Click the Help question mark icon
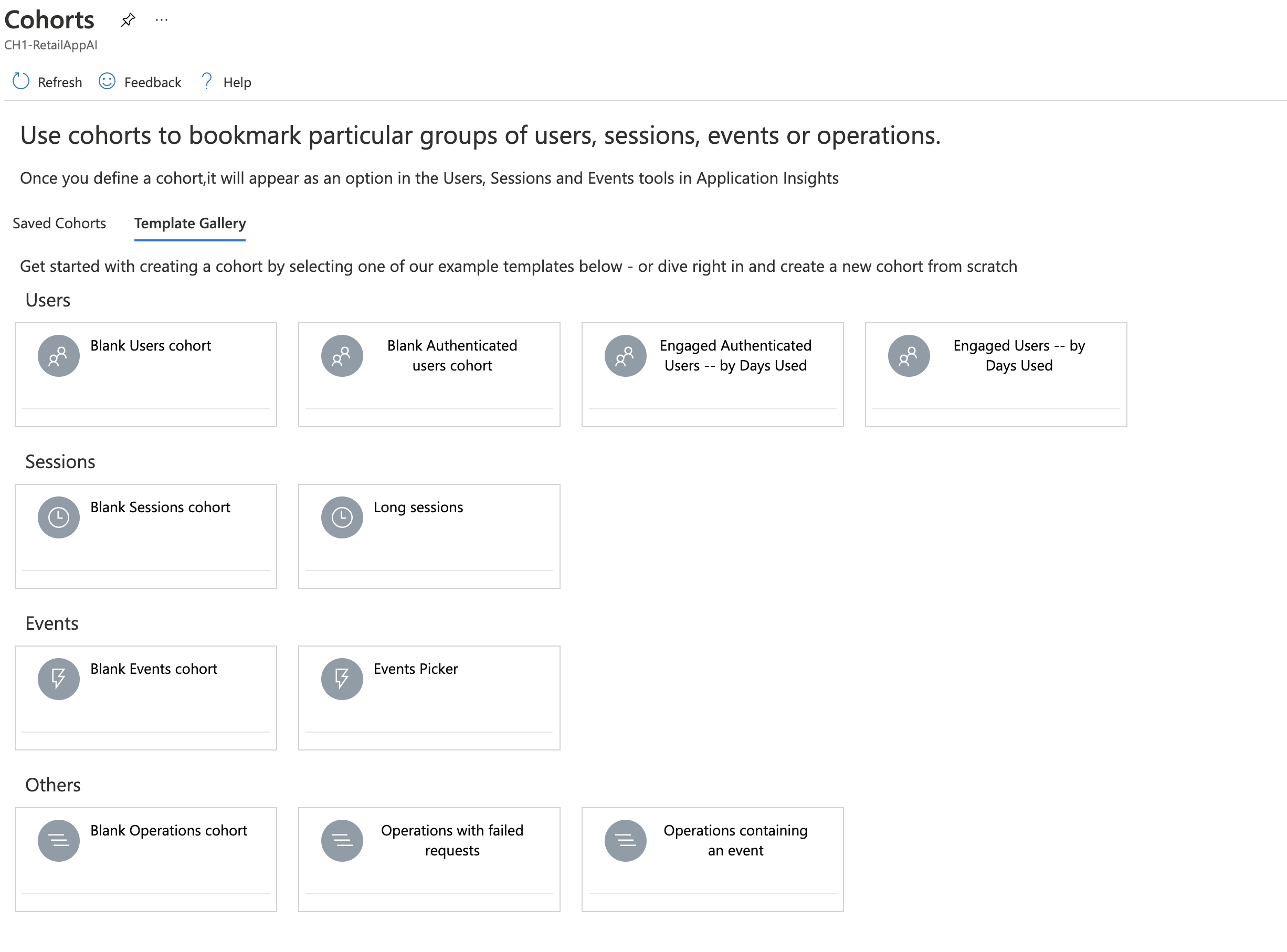This screenshot has width=1287, height=952. [206, 81]
